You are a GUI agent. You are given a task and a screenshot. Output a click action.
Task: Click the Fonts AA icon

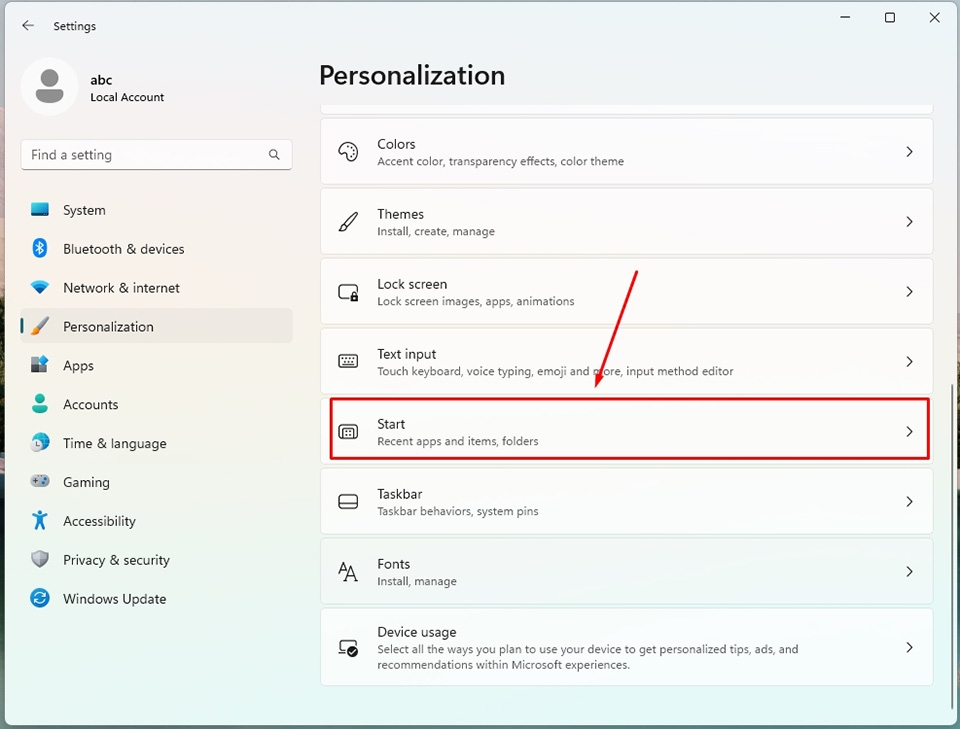tap(348, 572)
